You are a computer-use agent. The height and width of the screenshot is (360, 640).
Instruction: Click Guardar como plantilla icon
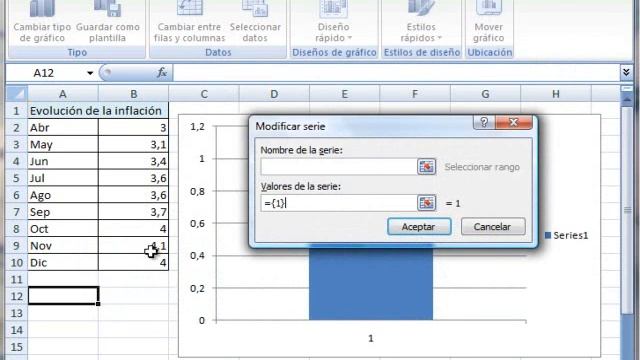108,8
